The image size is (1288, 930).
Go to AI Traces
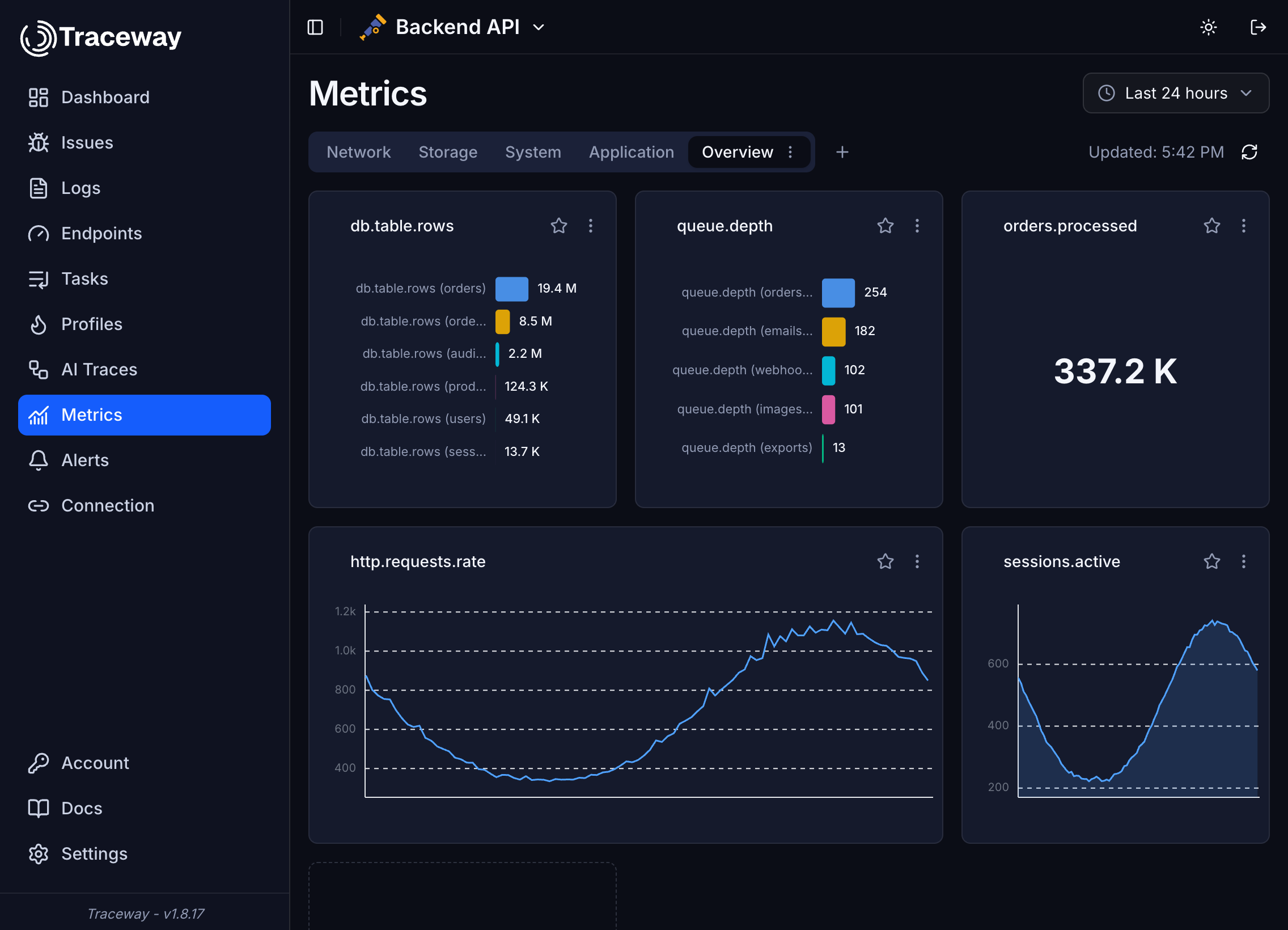[x=144, y=370]
